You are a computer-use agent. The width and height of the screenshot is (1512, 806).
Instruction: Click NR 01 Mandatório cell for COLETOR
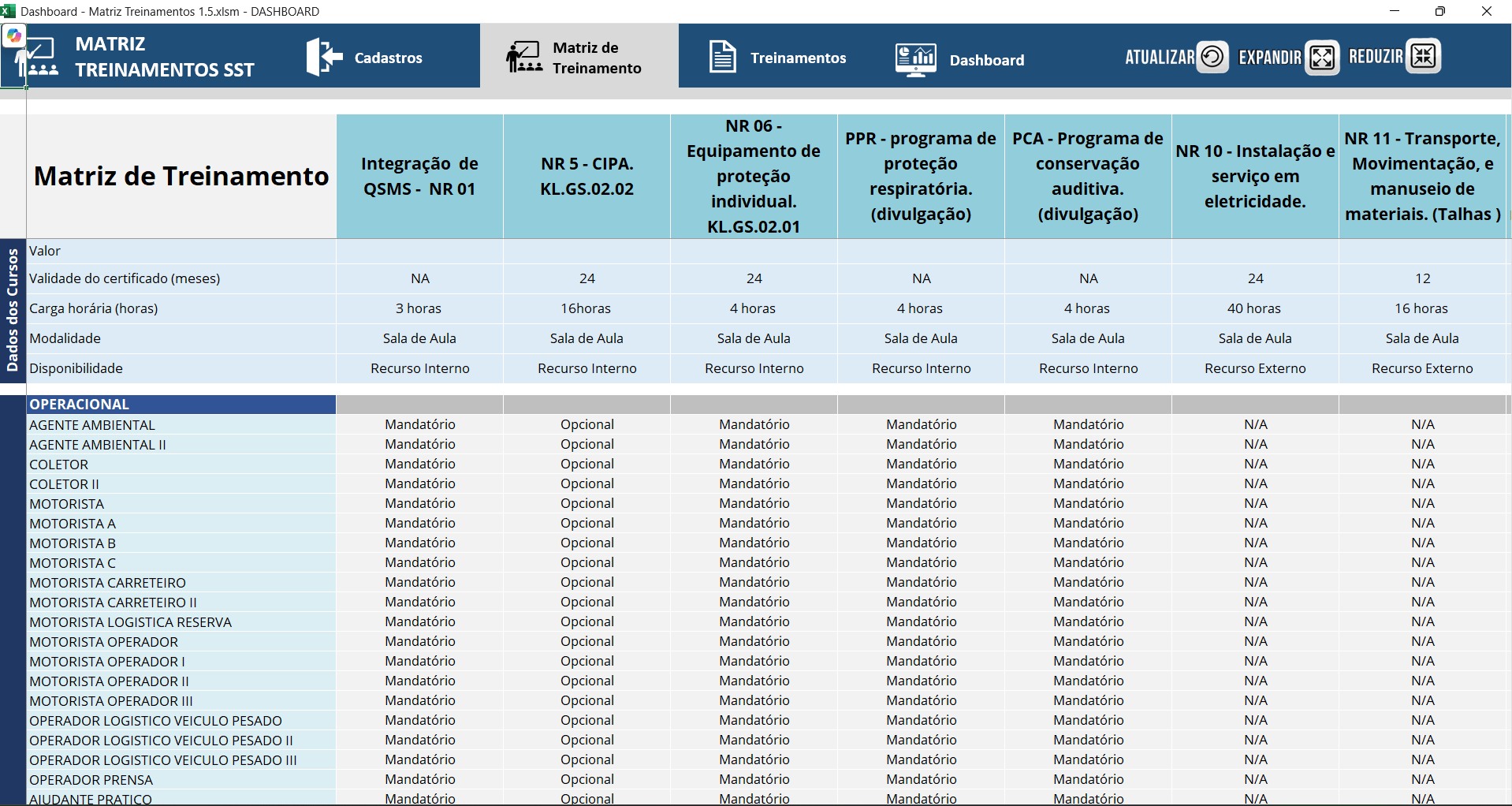pos(420,464)
